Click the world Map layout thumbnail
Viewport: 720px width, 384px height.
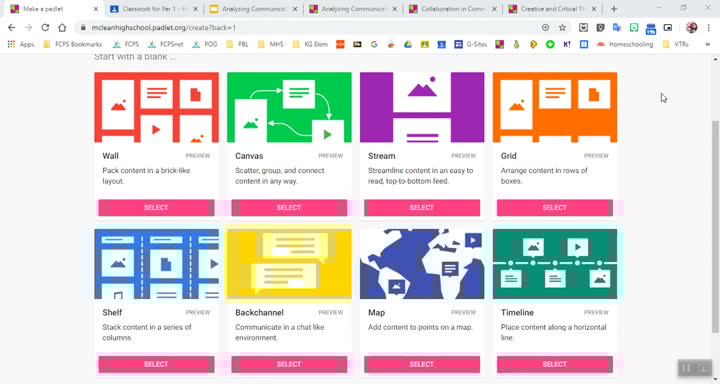click(x=422, y=264)
